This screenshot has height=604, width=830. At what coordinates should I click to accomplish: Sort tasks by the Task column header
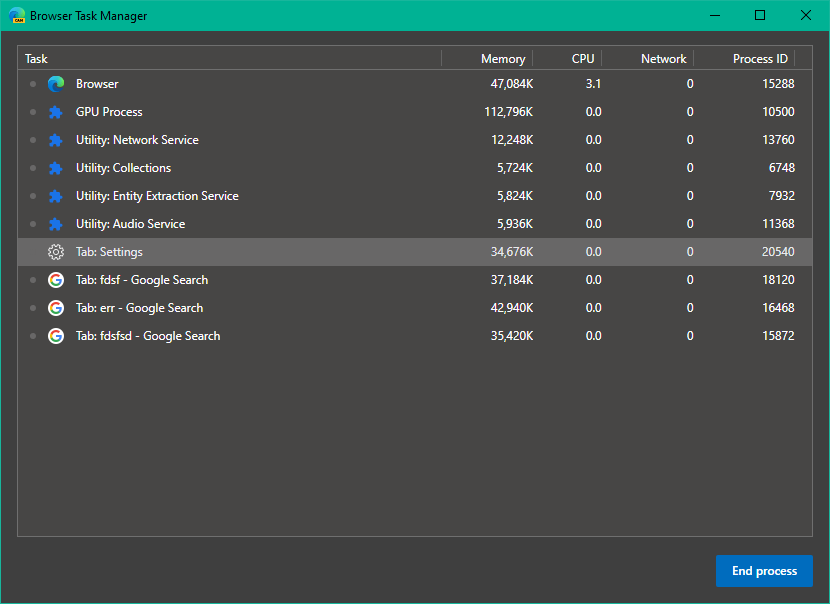[x=230, y=58]
